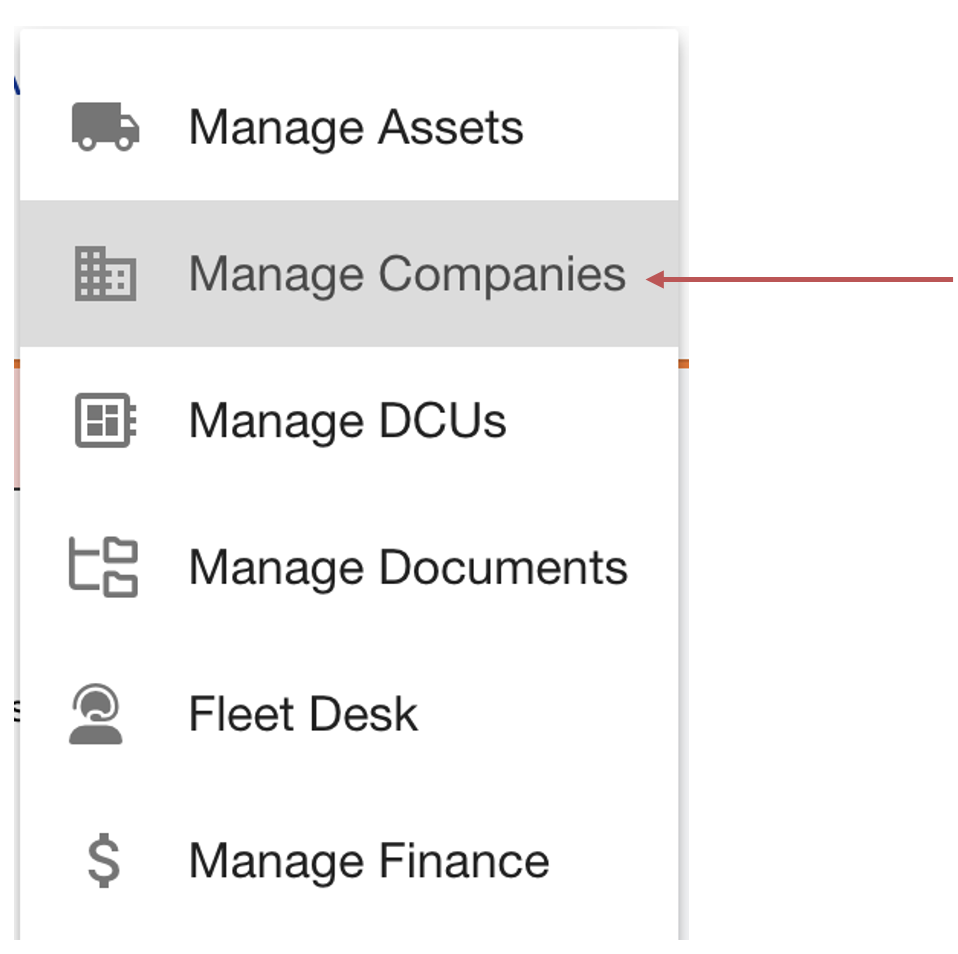Image resolution: width=958 pixels, height=954 pixels.
Task: Click the word Assets in the menu
Action: point(450,128)
